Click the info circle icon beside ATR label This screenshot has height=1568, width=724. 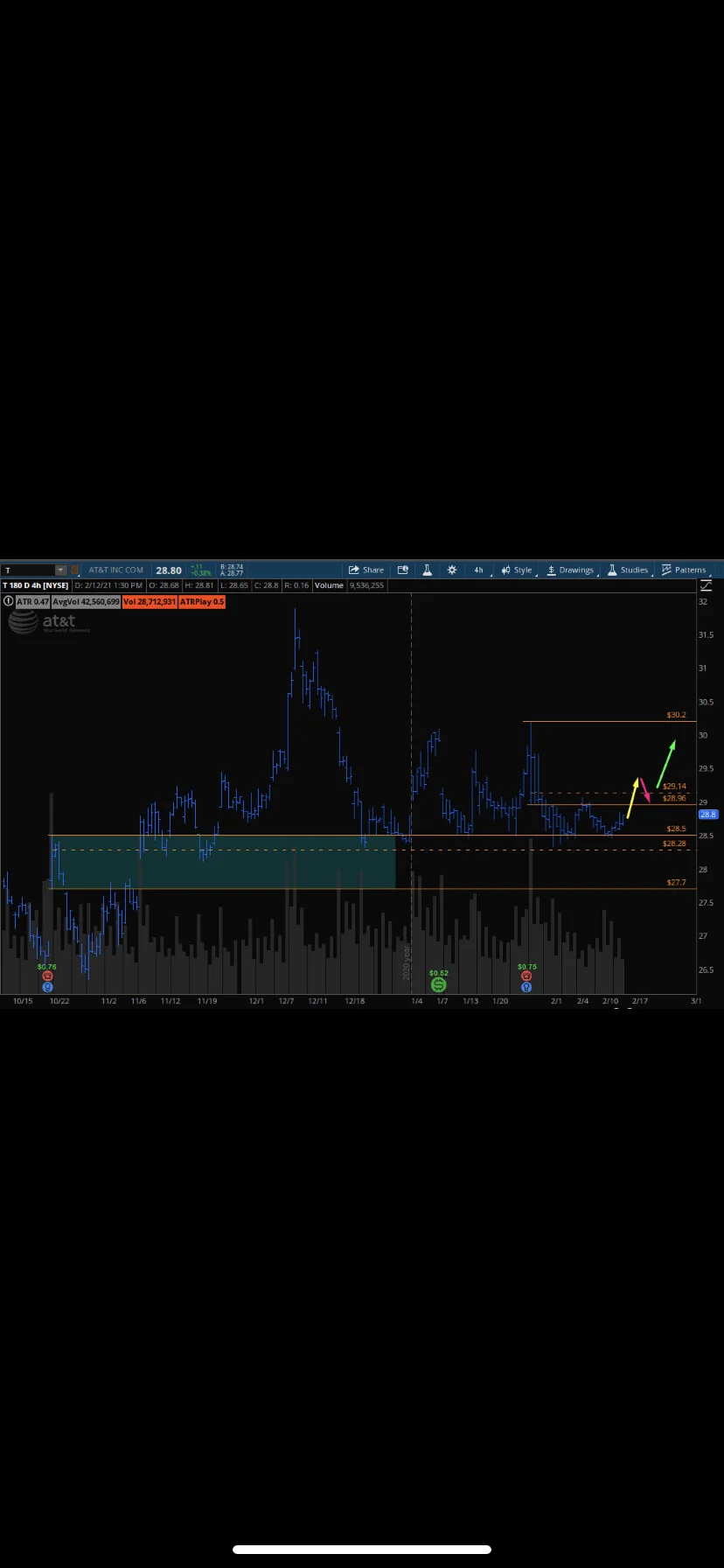pos(9,601)
